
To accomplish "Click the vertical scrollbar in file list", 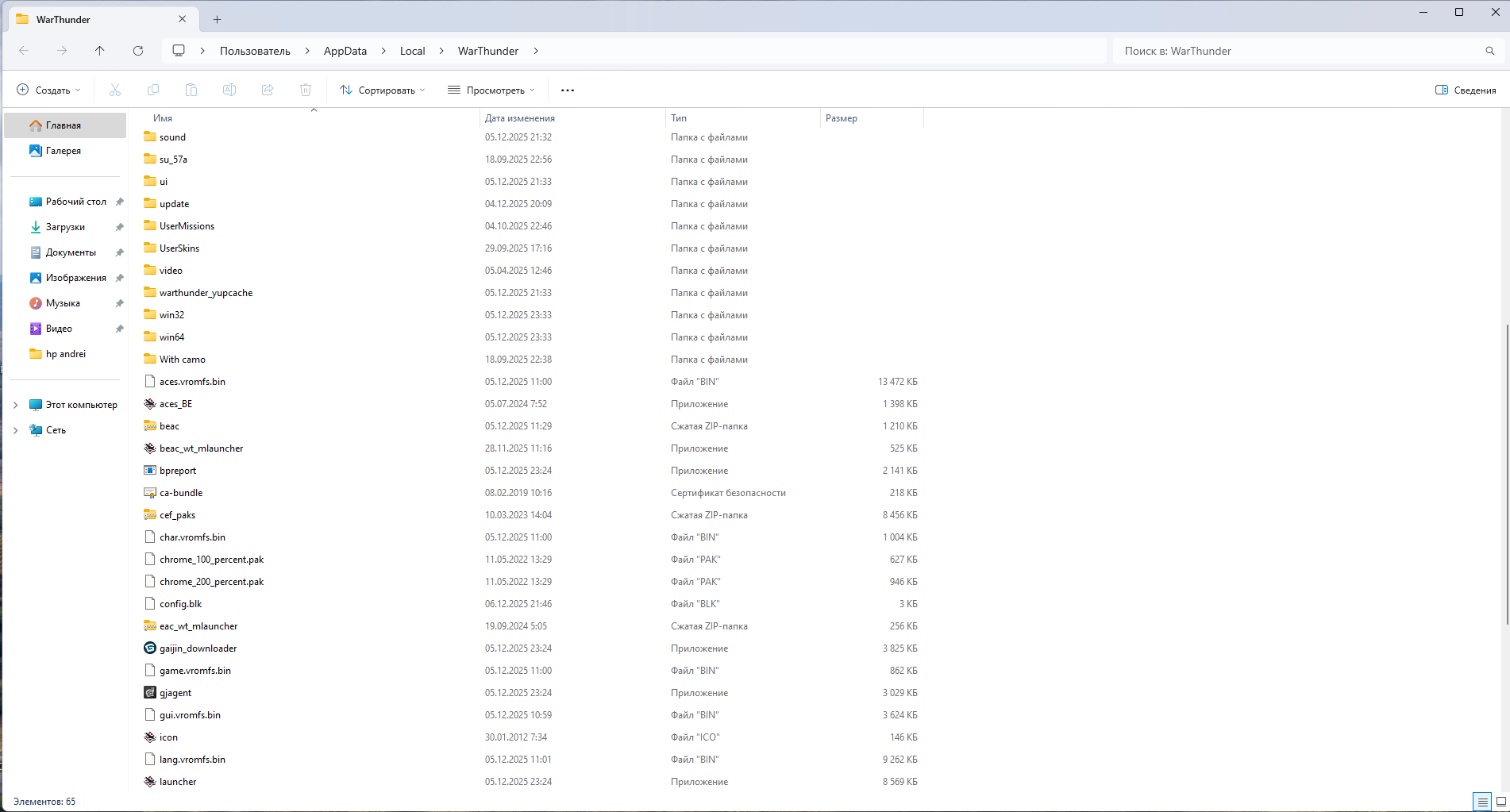I will (1505, 475).
